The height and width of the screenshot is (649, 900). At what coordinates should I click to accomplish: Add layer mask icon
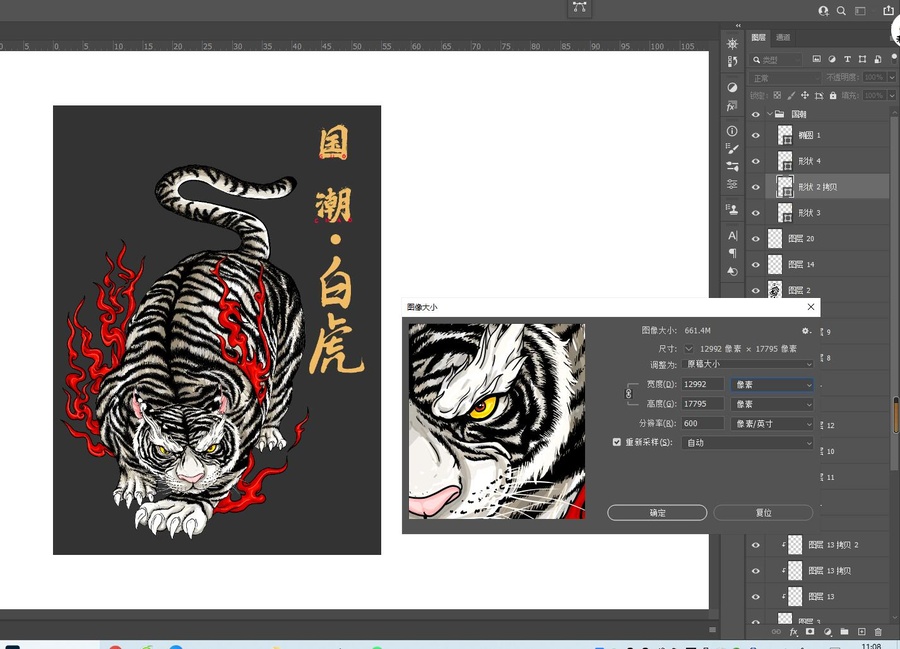(x=810, y=632)
